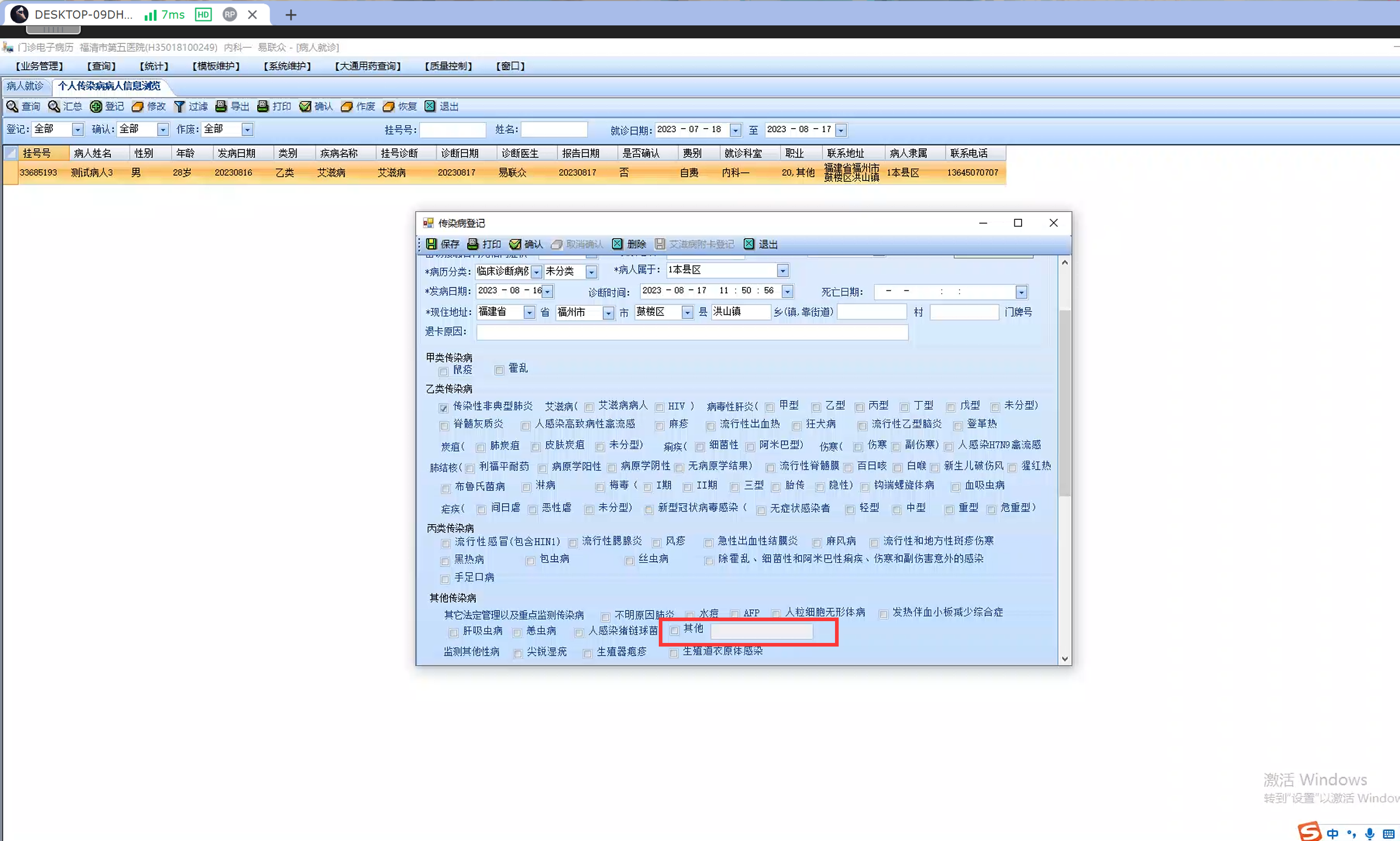Open the 登记 filter dropdown showing 全部
Viewport: 1400px width, 841px height.
point(78,130)
